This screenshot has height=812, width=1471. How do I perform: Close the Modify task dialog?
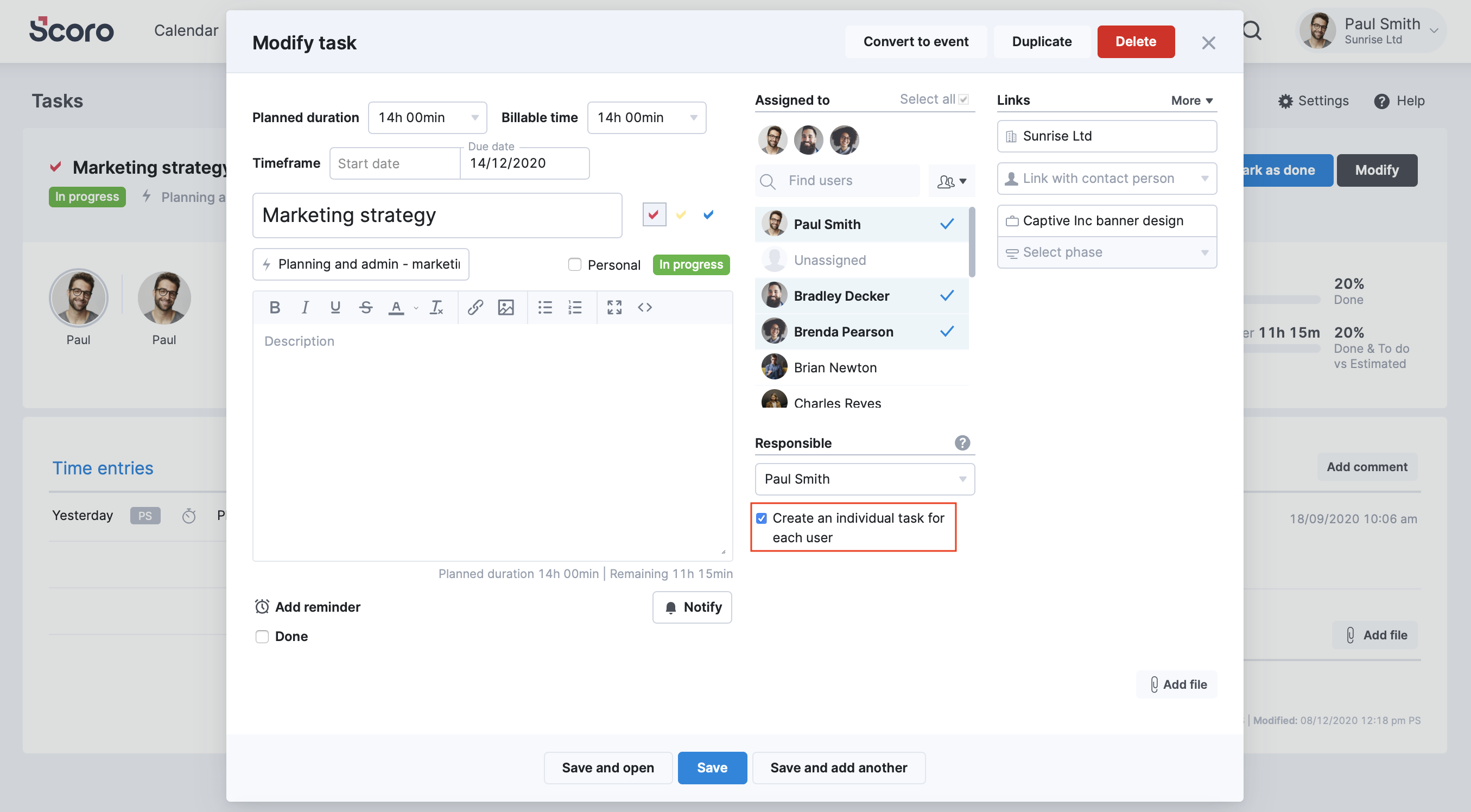tap(1208, 43)
